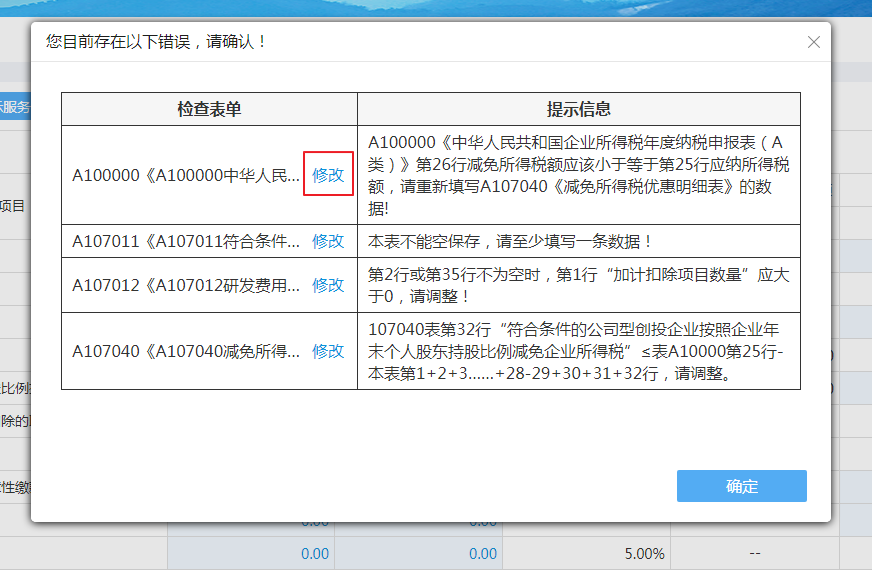Select A107040《A107040减免所得... form name
The width and height of the screenshot is (872, 570).
pos(186,351)
